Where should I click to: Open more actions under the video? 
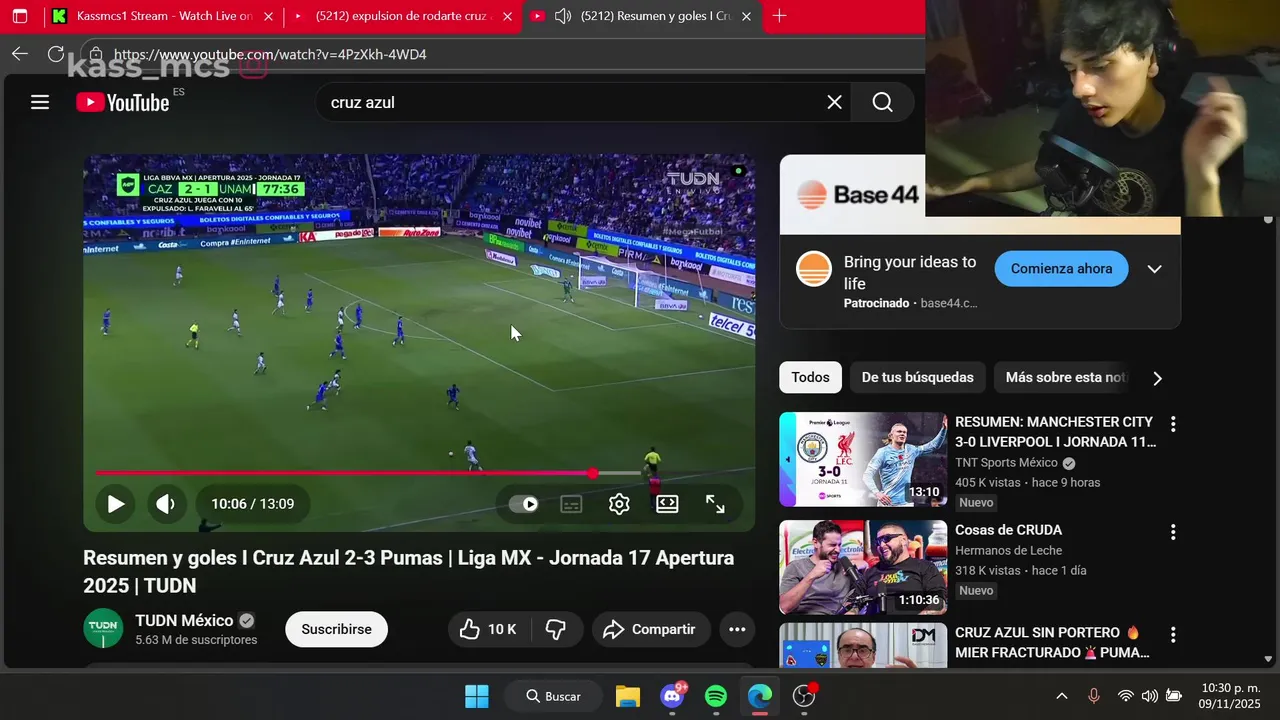[737, 629]
